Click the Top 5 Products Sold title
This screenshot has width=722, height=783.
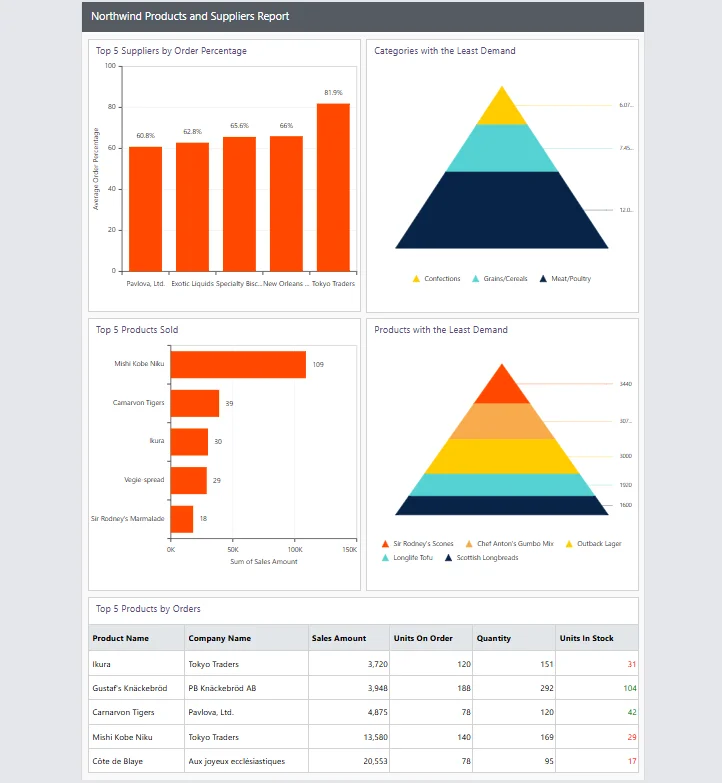tap(137, 330)
